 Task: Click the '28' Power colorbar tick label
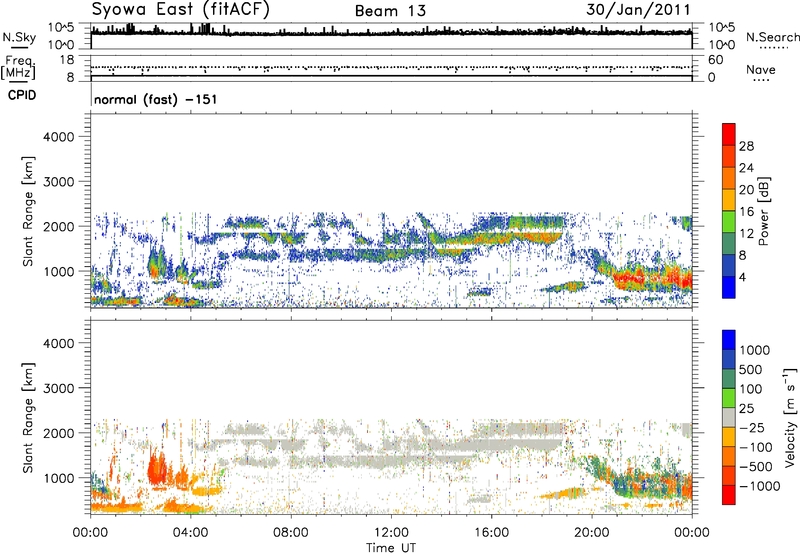point(746,146)
